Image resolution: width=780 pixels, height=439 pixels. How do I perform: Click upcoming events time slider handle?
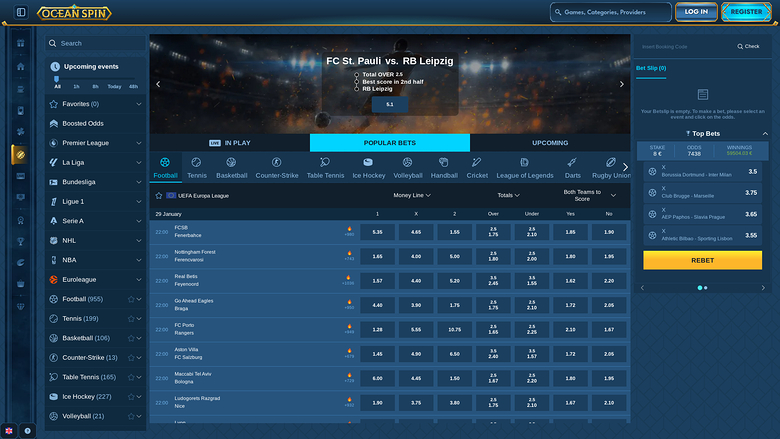tap(56, 79)
